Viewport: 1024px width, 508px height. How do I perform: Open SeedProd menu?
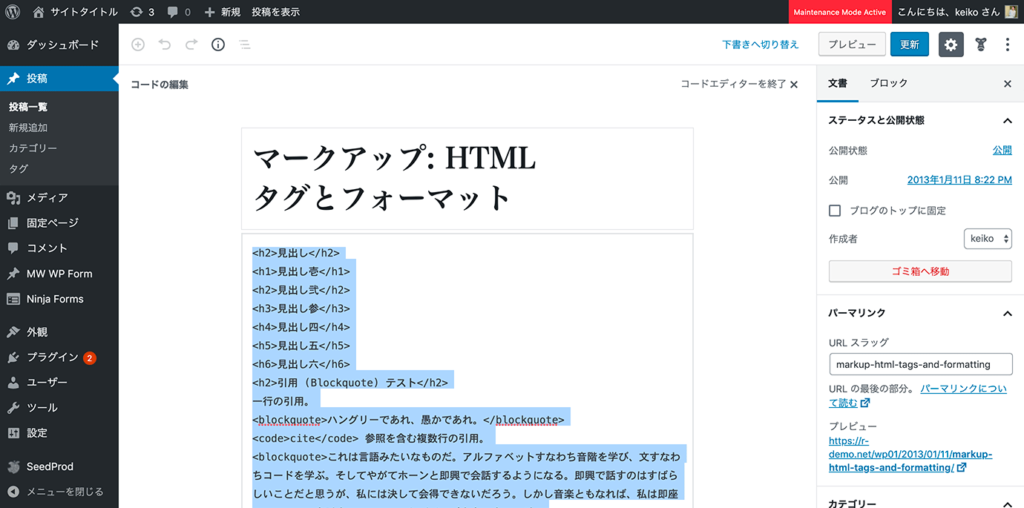pyautogui.click(x=59, y=466)
